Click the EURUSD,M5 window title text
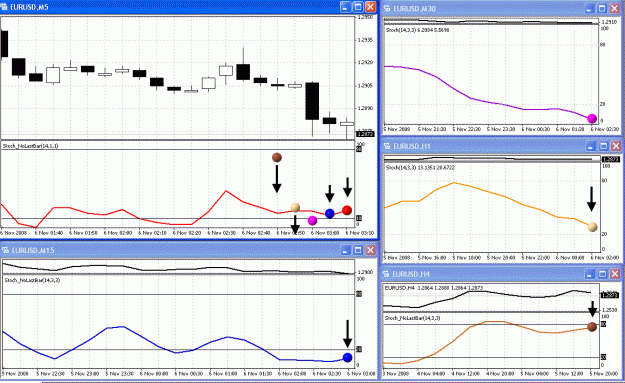The height and width of the screenshot is (383, 625). [x=29, y=7]
